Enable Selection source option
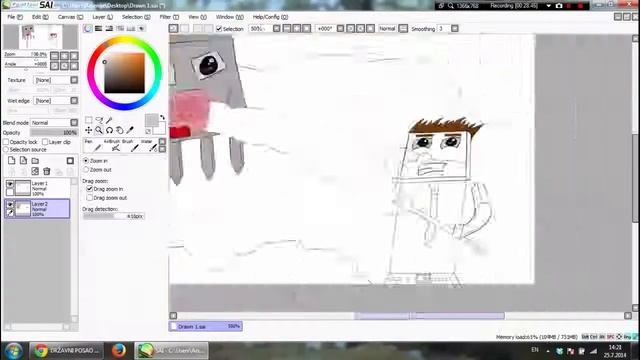Image resolution: width=640 pixels, height=360 pixels. (x=6, y=150)
